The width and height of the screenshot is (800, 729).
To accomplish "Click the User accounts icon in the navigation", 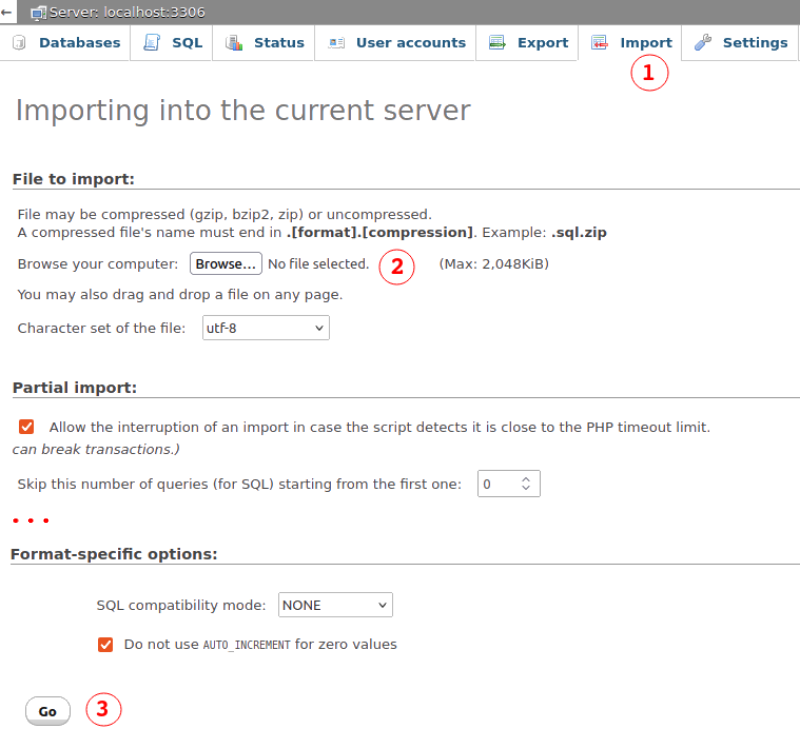I will click(x=337, y=42).
